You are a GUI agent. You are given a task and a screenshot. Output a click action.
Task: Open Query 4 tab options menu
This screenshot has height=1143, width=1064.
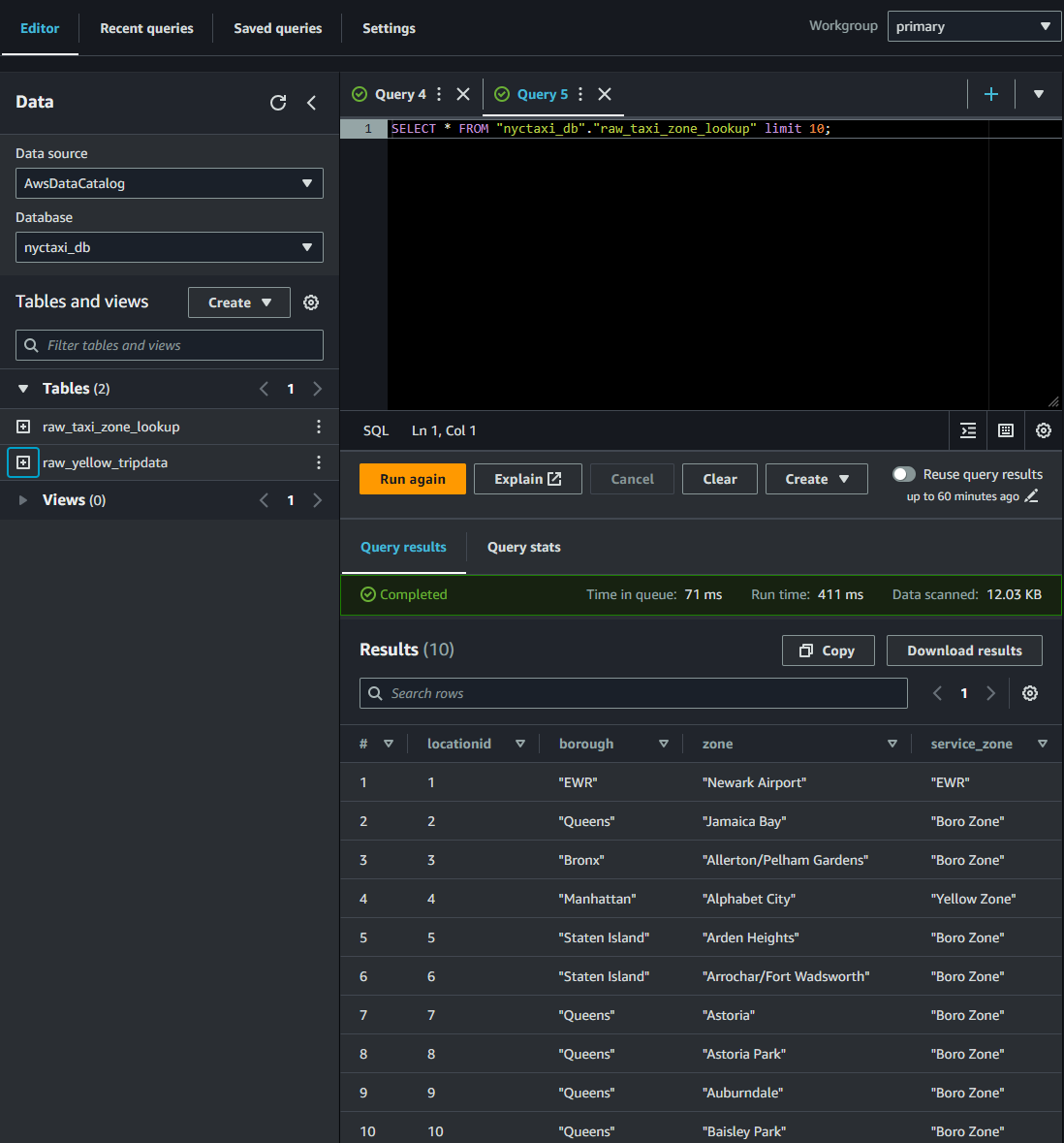(439, 94)
